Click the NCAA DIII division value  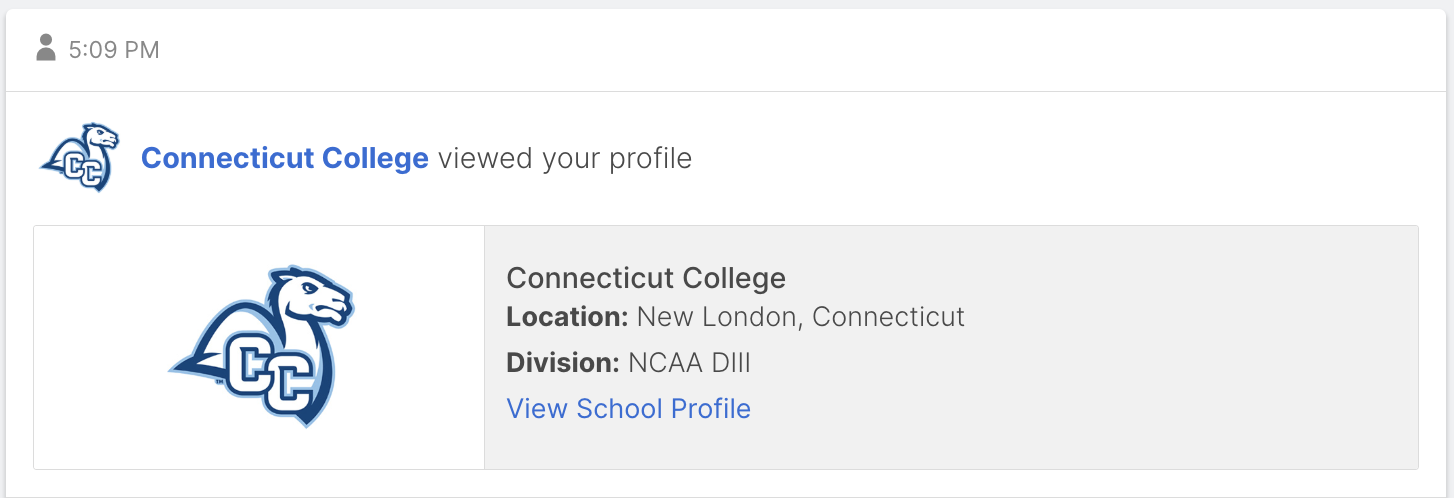coord(689,362)
